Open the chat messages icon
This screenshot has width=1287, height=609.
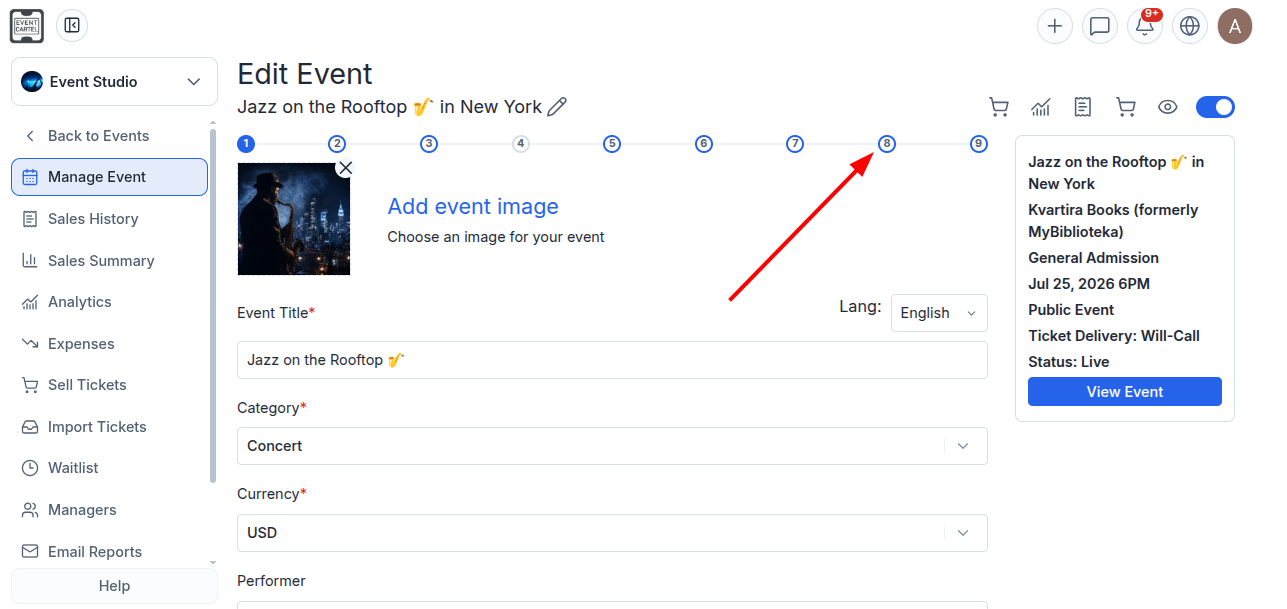pyautogui.click(x=1100, y=26)
